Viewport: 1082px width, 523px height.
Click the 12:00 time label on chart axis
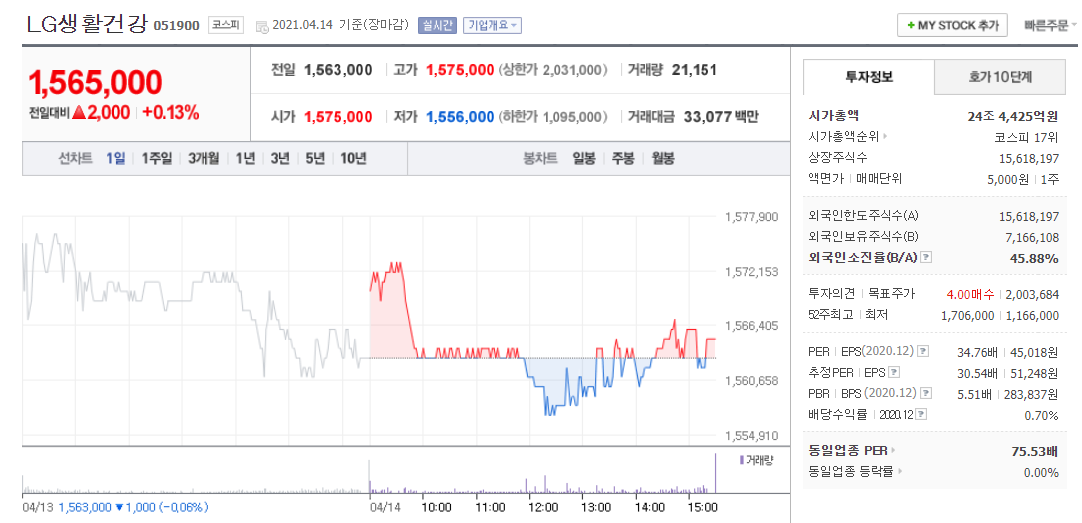coord(544,507)
